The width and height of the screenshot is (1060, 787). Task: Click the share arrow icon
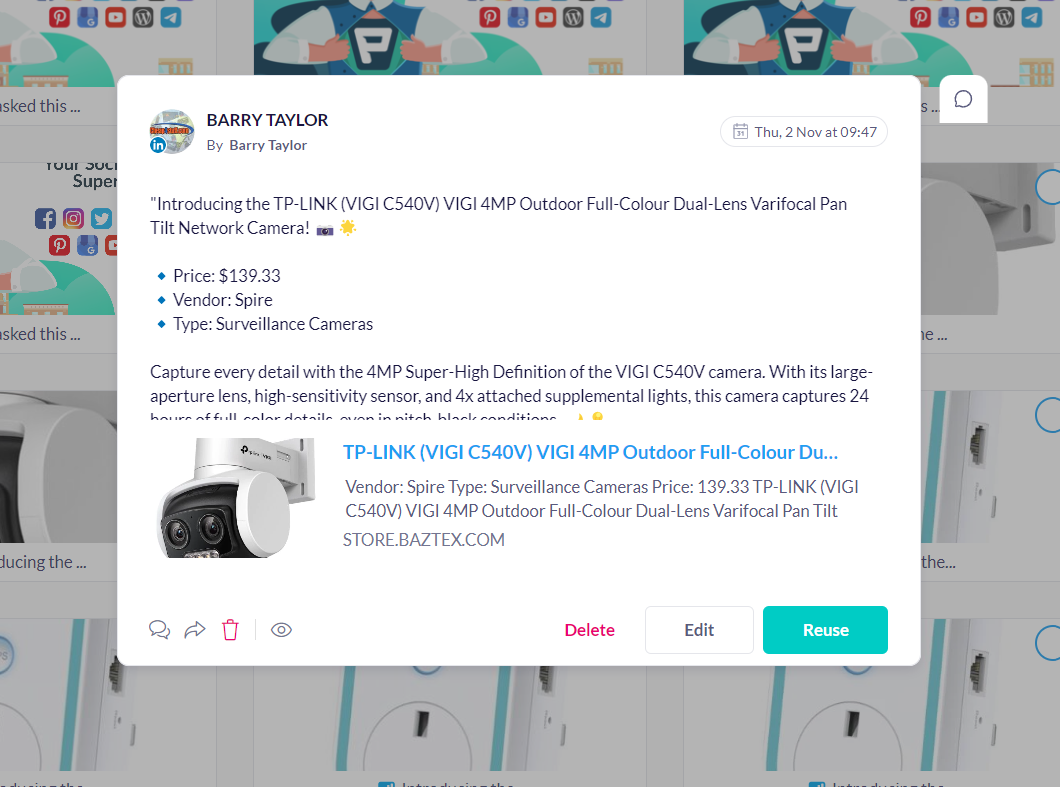(x=195, y=629)
